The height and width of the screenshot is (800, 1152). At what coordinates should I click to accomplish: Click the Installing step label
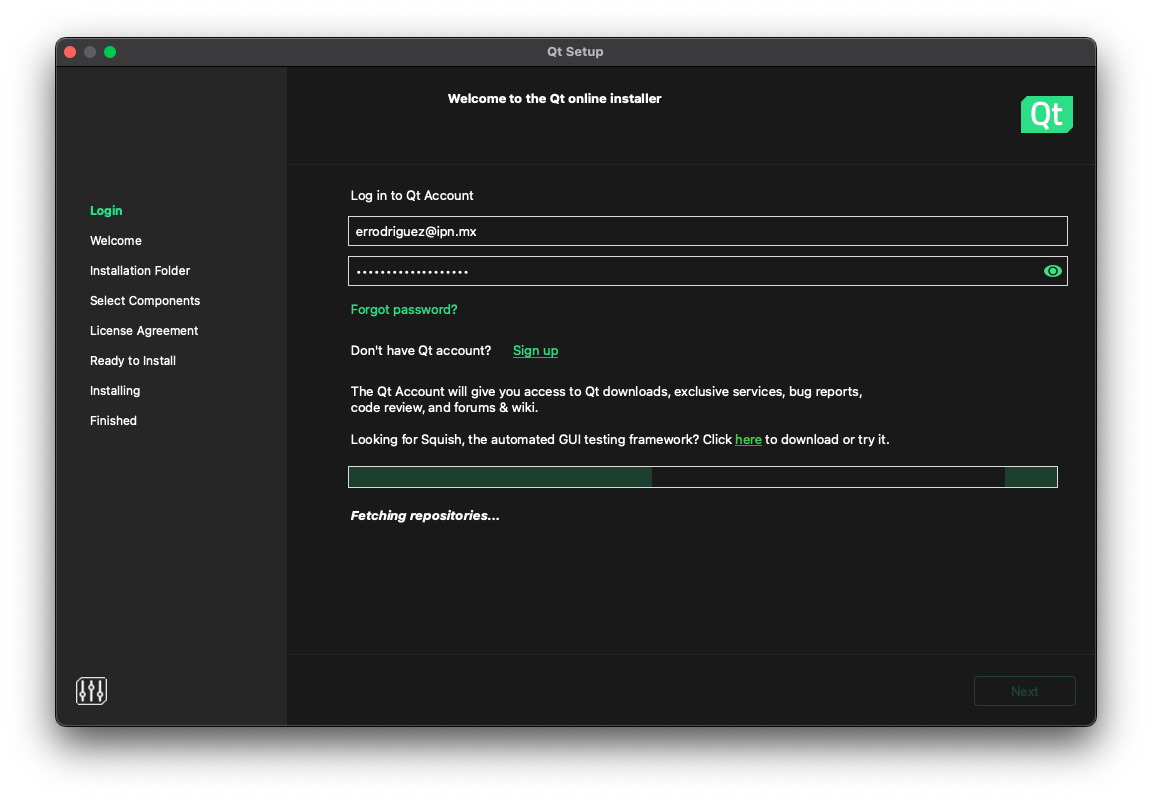pyautogui.click(x=115, y=391)
